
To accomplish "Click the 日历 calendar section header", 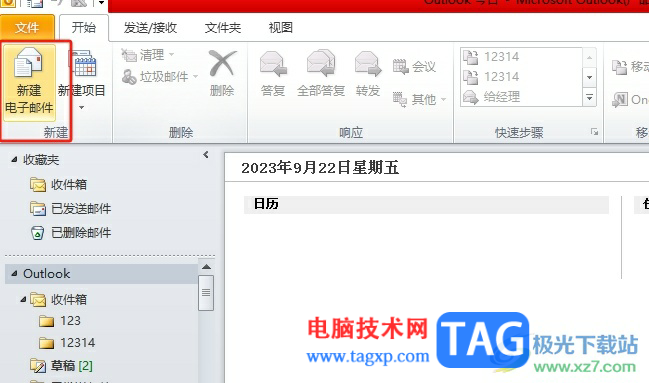I will [x=426, y=204].
